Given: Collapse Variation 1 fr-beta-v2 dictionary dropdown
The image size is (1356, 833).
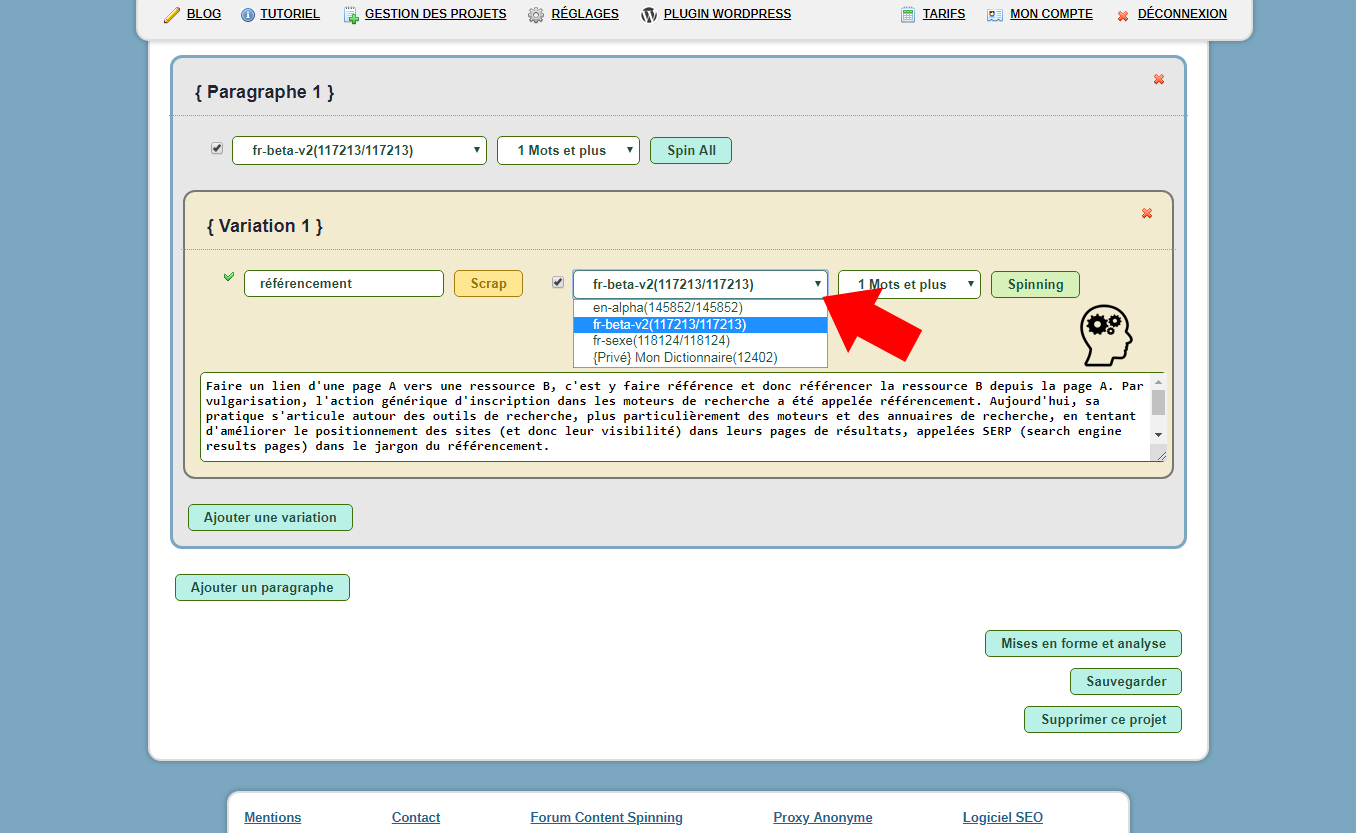Looking at the screenshot, I should click(700, 284).
